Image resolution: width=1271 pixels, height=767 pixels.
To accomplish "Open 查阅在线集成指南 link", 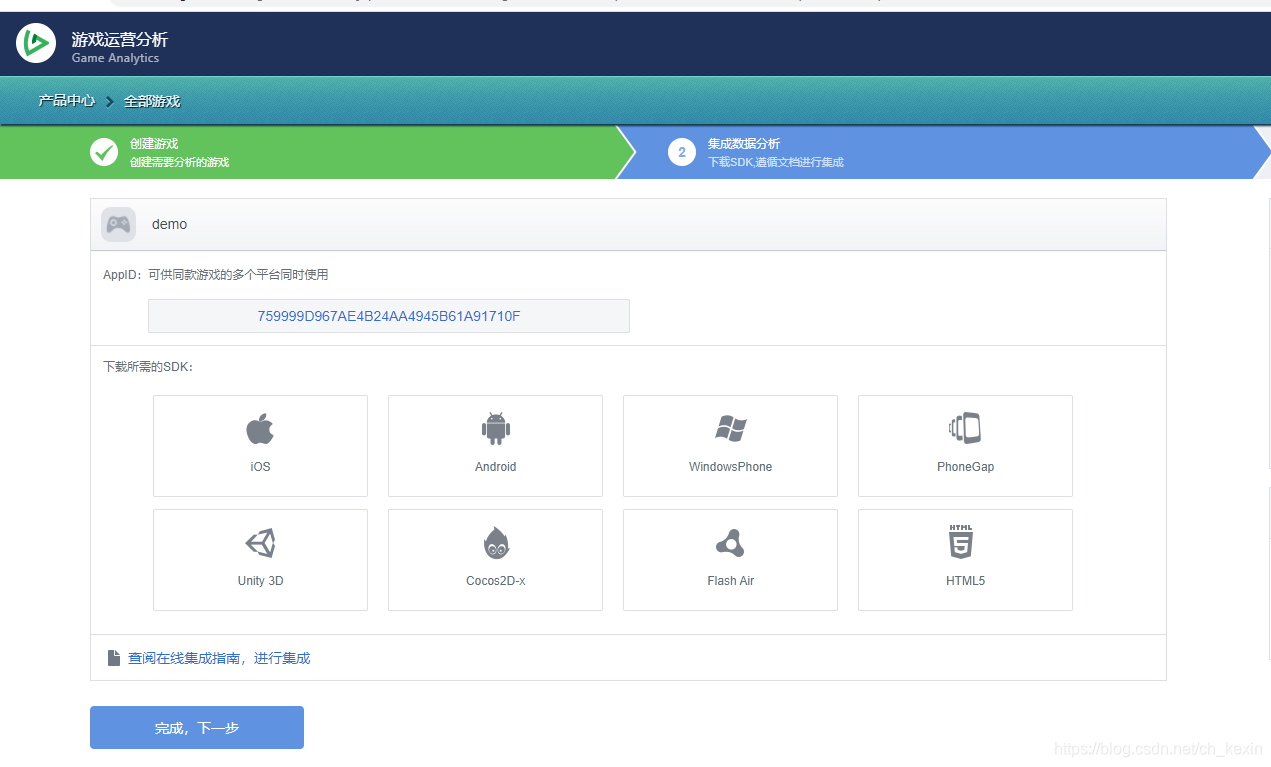I will [x=219, y=658].
